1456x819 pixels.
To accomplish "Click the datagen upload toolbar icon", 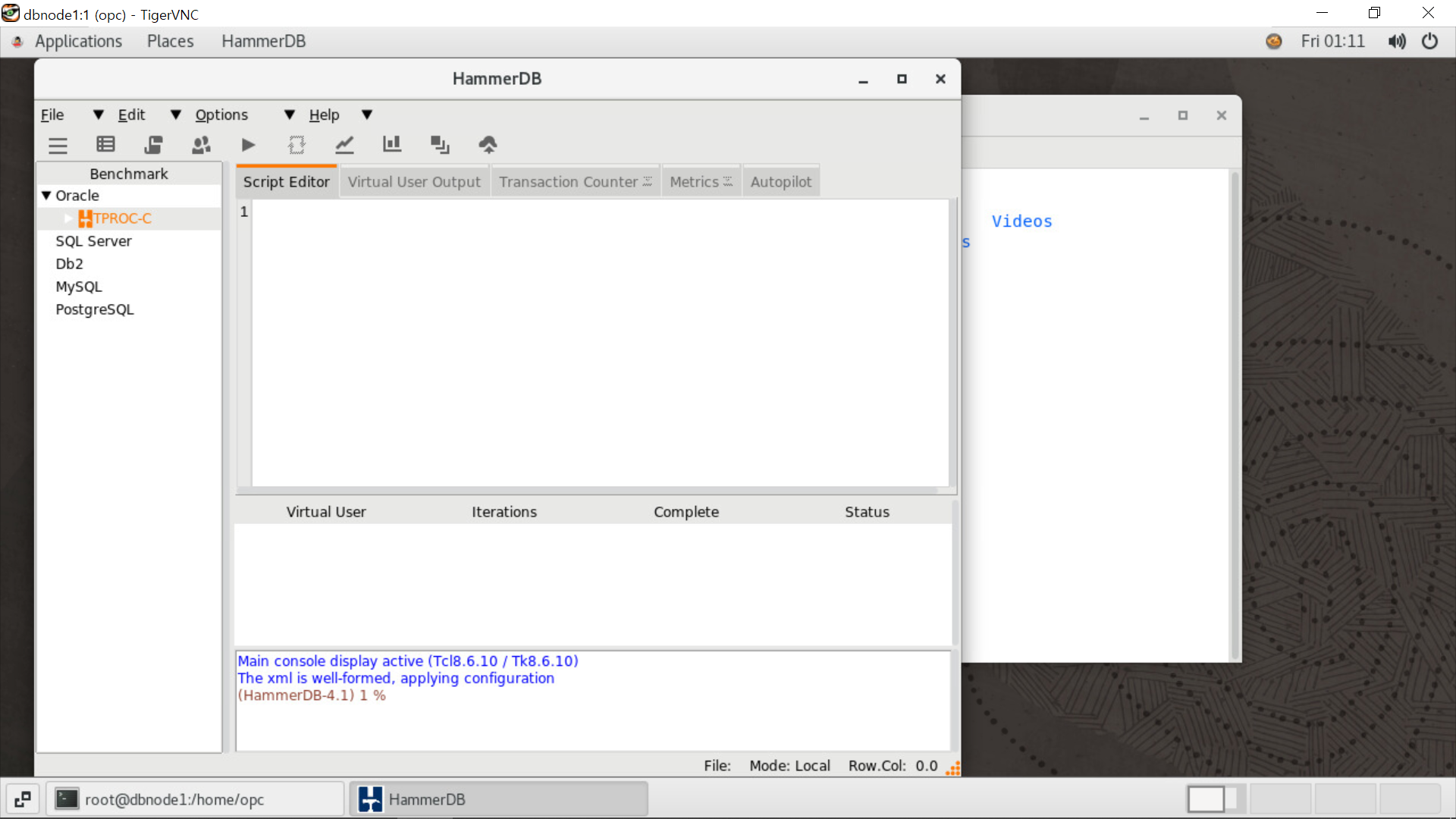I will click(x=488, y=144).
